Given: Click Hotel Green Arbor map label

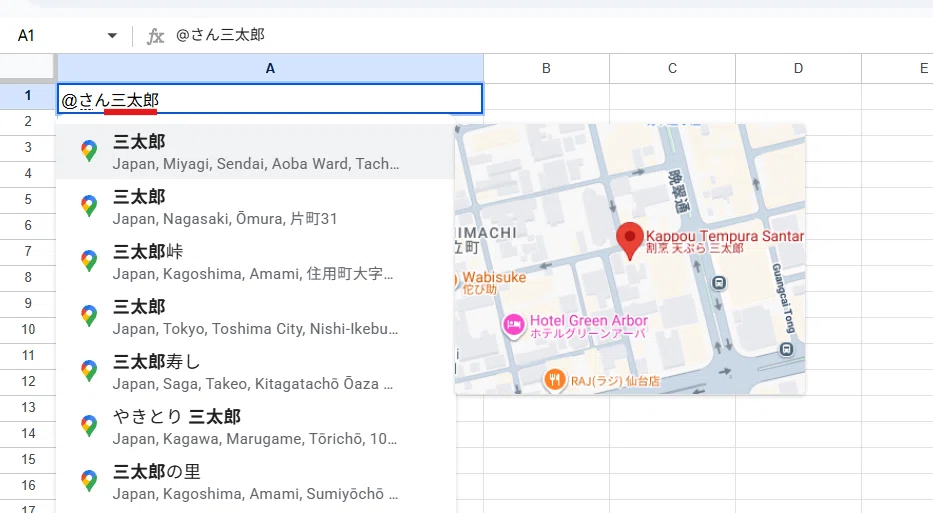Looking at the screenshot, I should point(588,326).
